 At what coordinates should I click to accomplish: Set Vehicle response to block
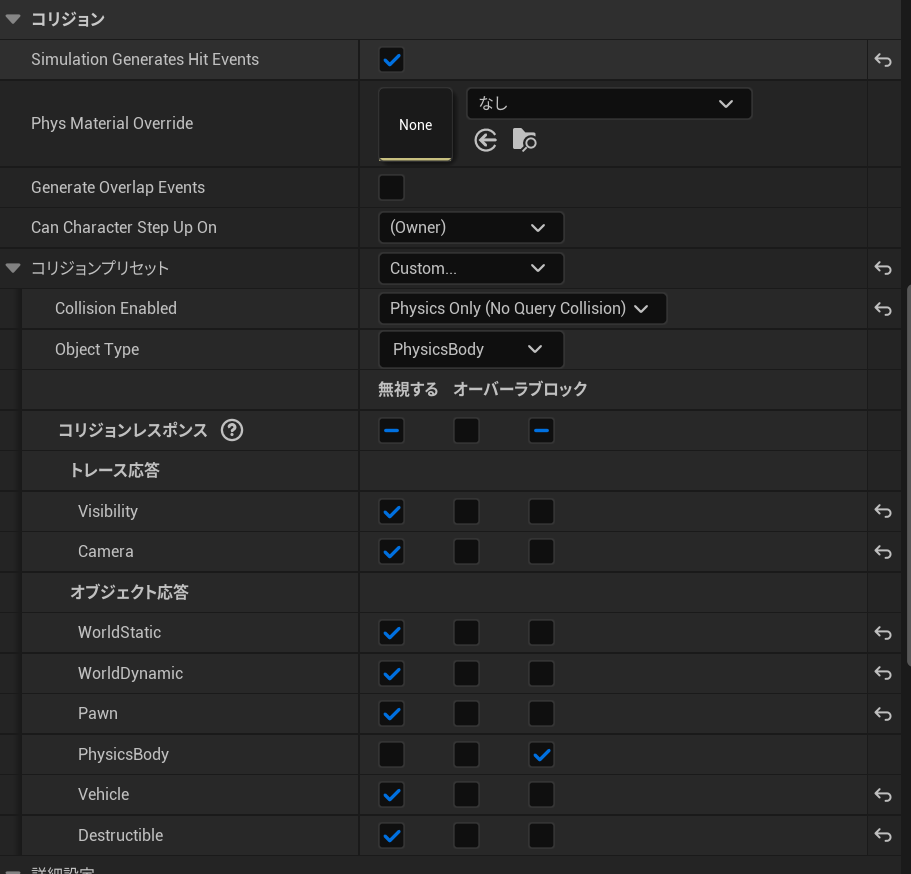[x=541, y=794]
